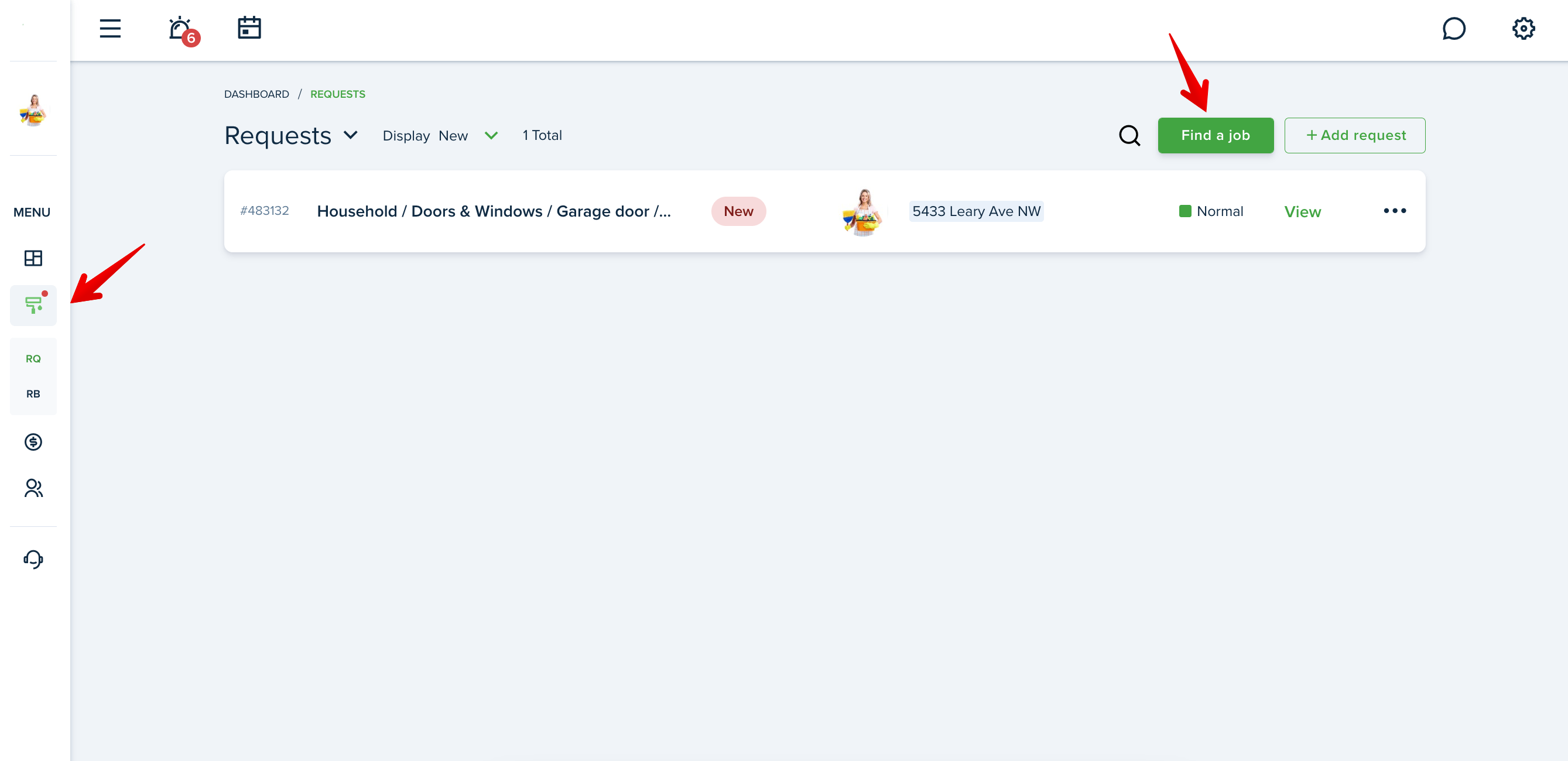The width and height of the screenshot is (1568, 761).
Task: Click the green Normal priority indicator
Action: click(x=1211, y=211)
